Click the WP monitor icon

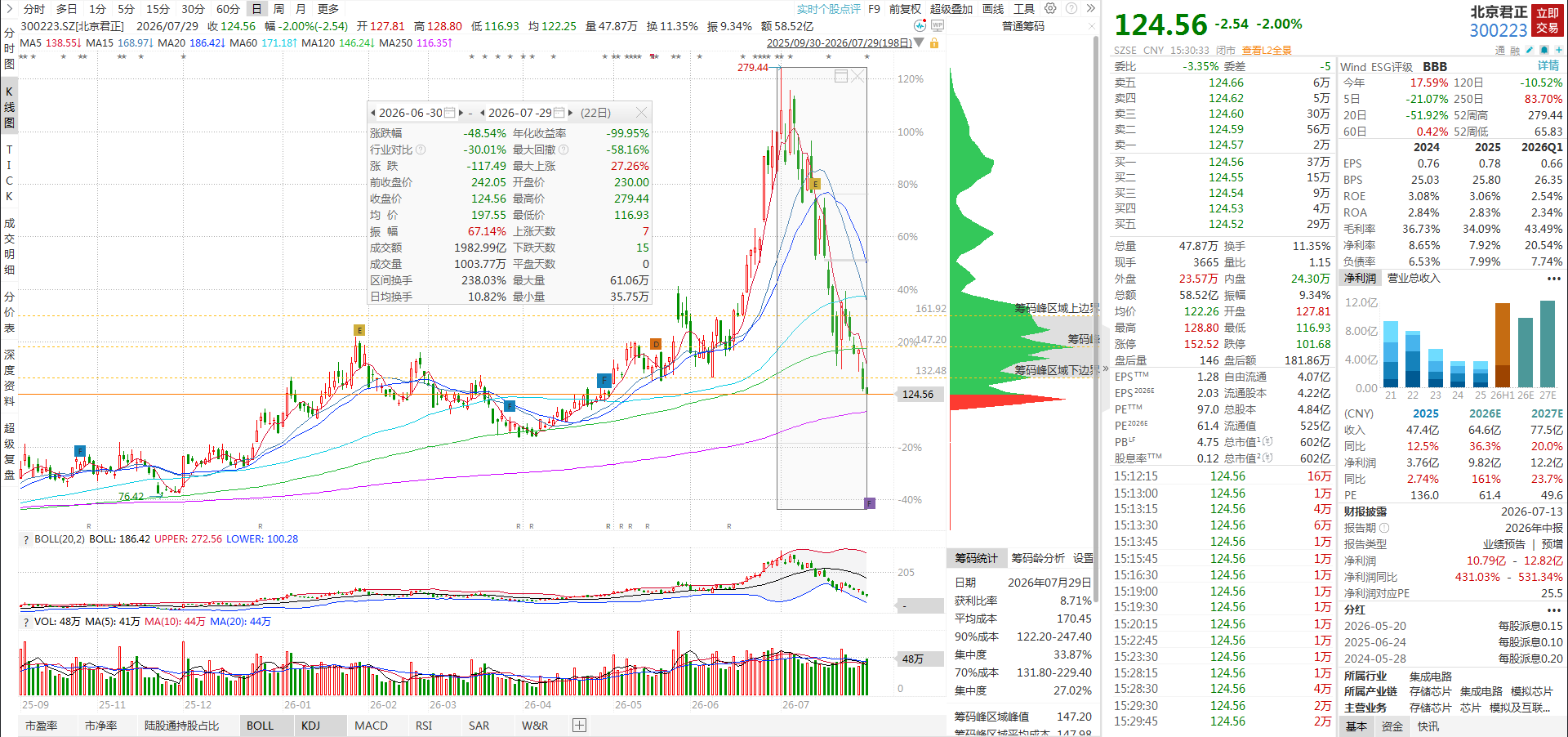click(x=938, y=25)
